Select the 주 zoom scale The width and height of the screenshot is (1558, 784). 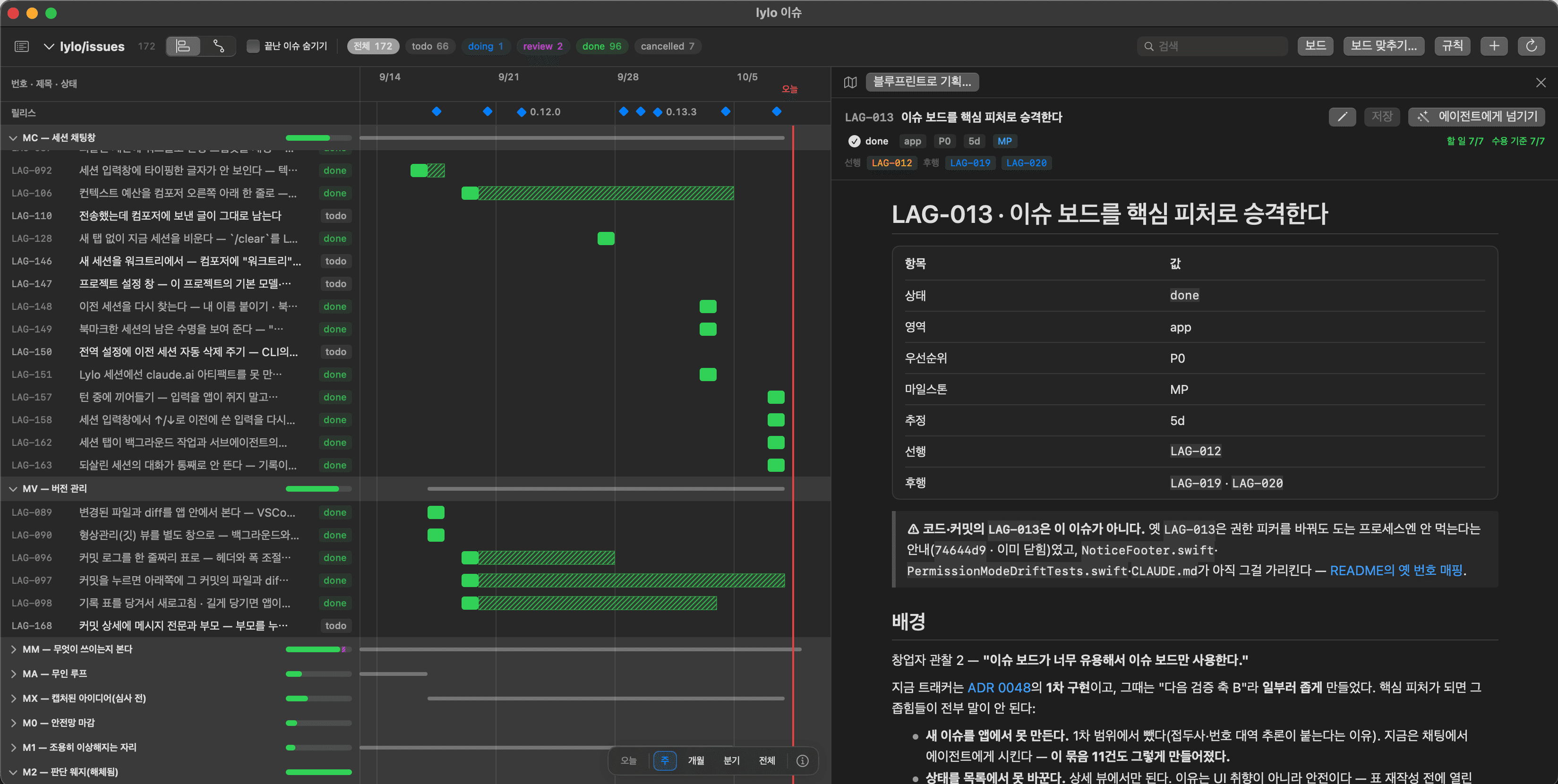[665, 760]
